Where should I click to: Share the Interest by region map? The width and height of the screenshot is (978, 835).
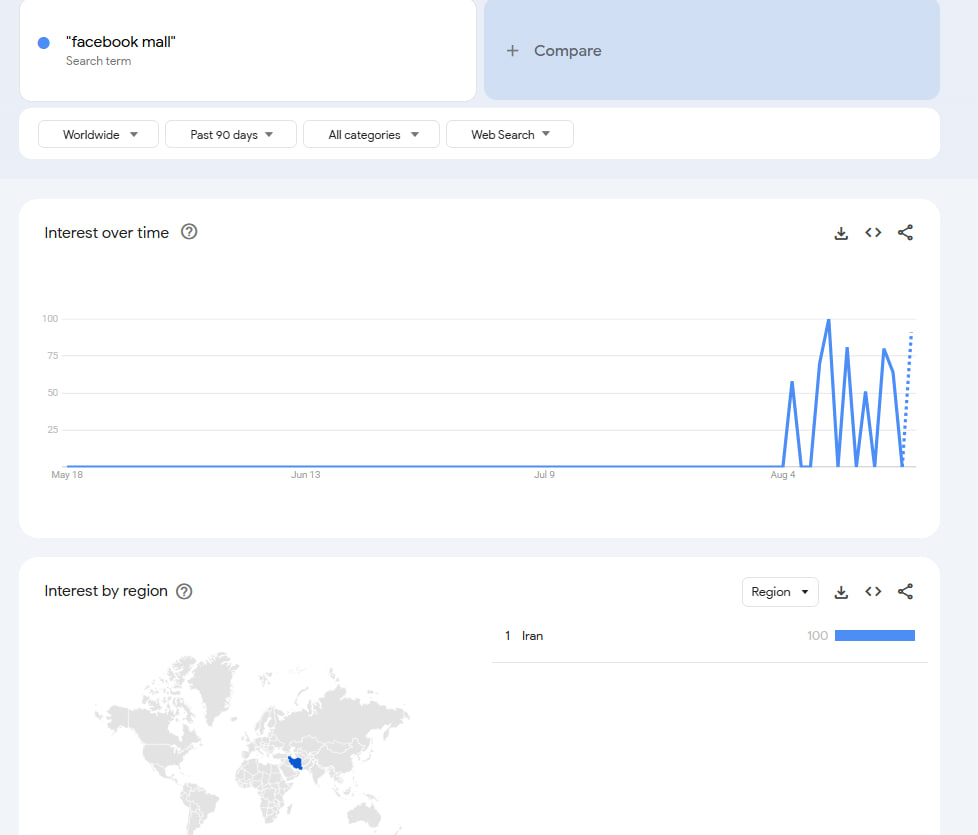[905, 591]
